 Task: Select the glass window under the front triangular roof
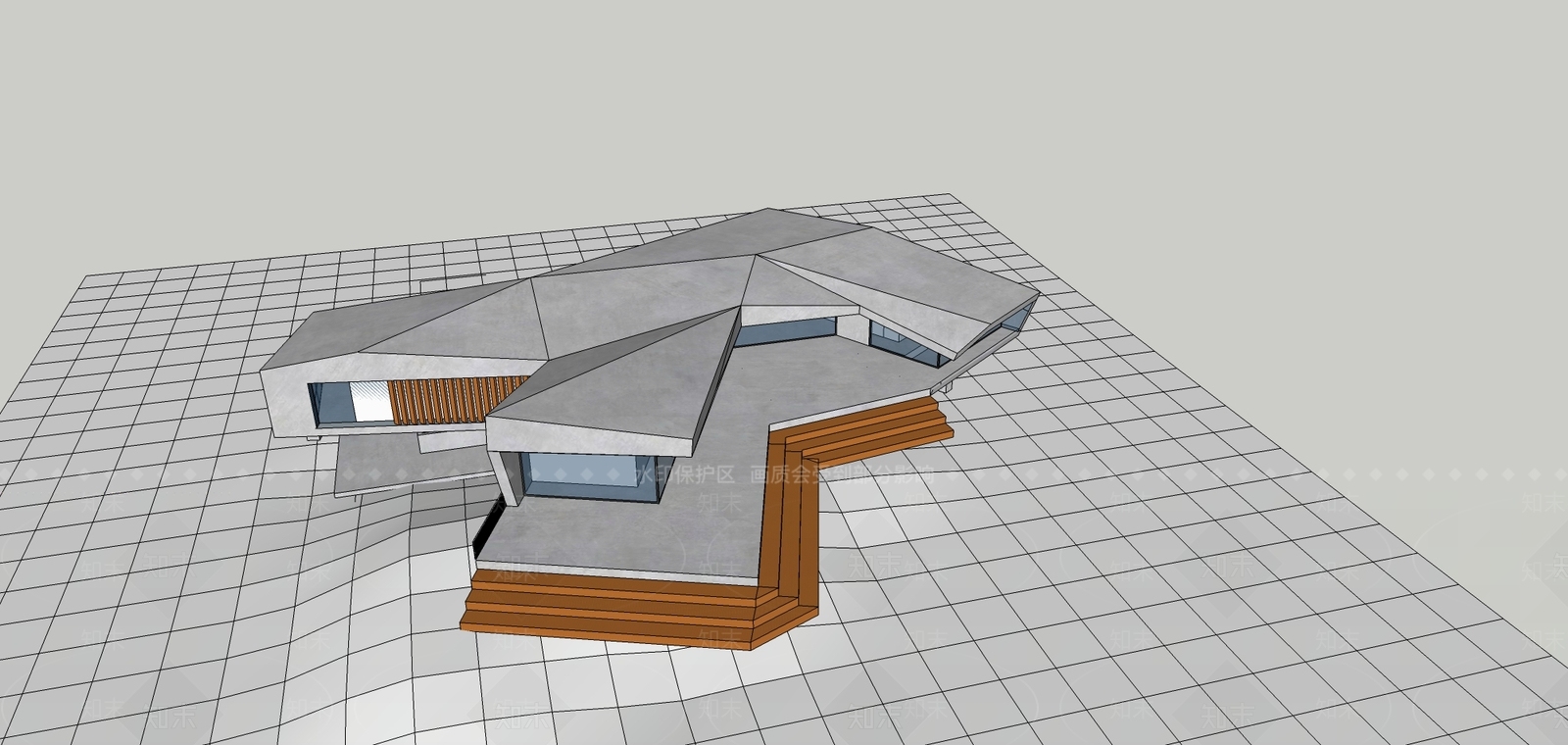tap(589, 475)
